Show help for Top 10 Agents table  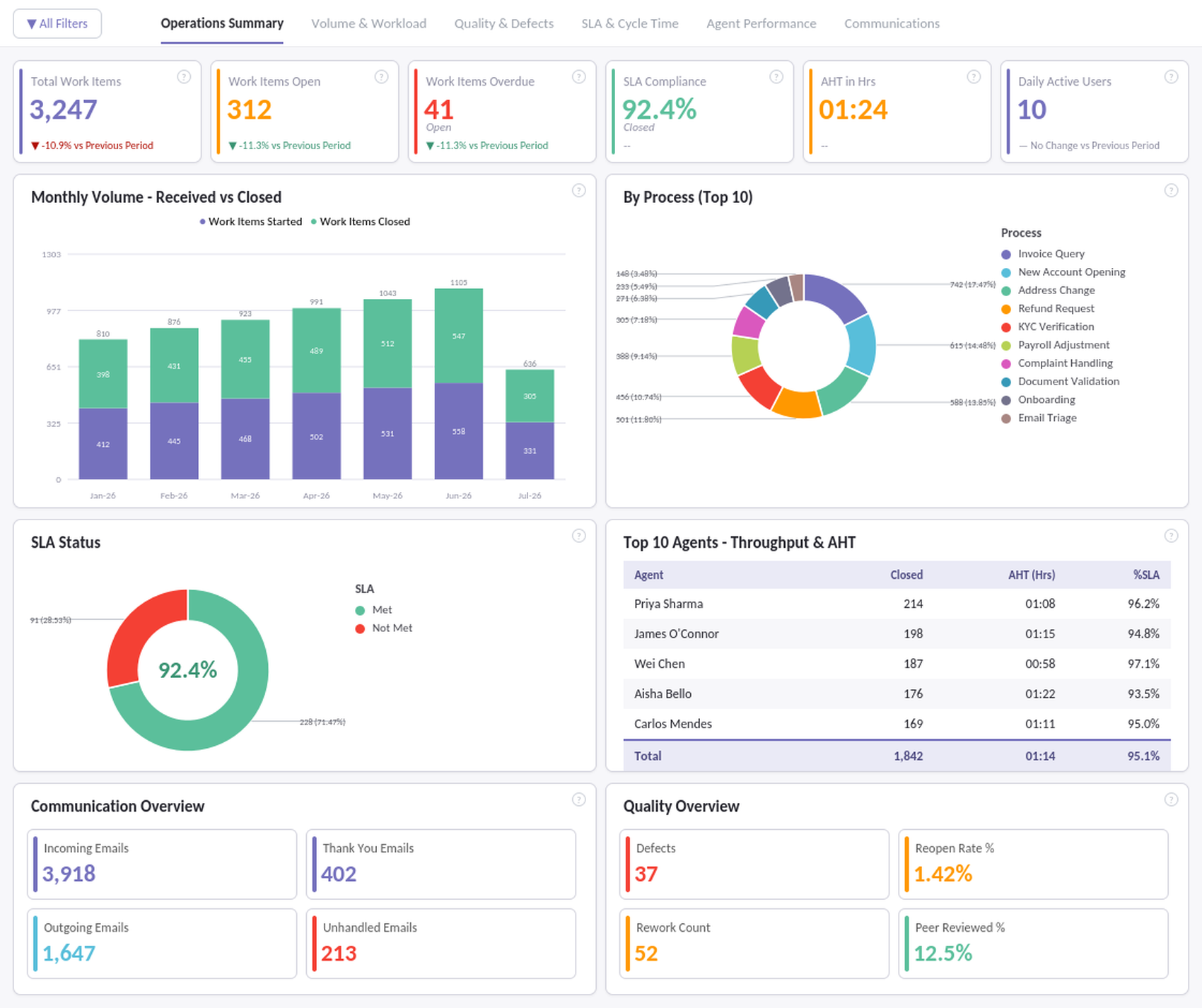click(x=1172, y=536)
